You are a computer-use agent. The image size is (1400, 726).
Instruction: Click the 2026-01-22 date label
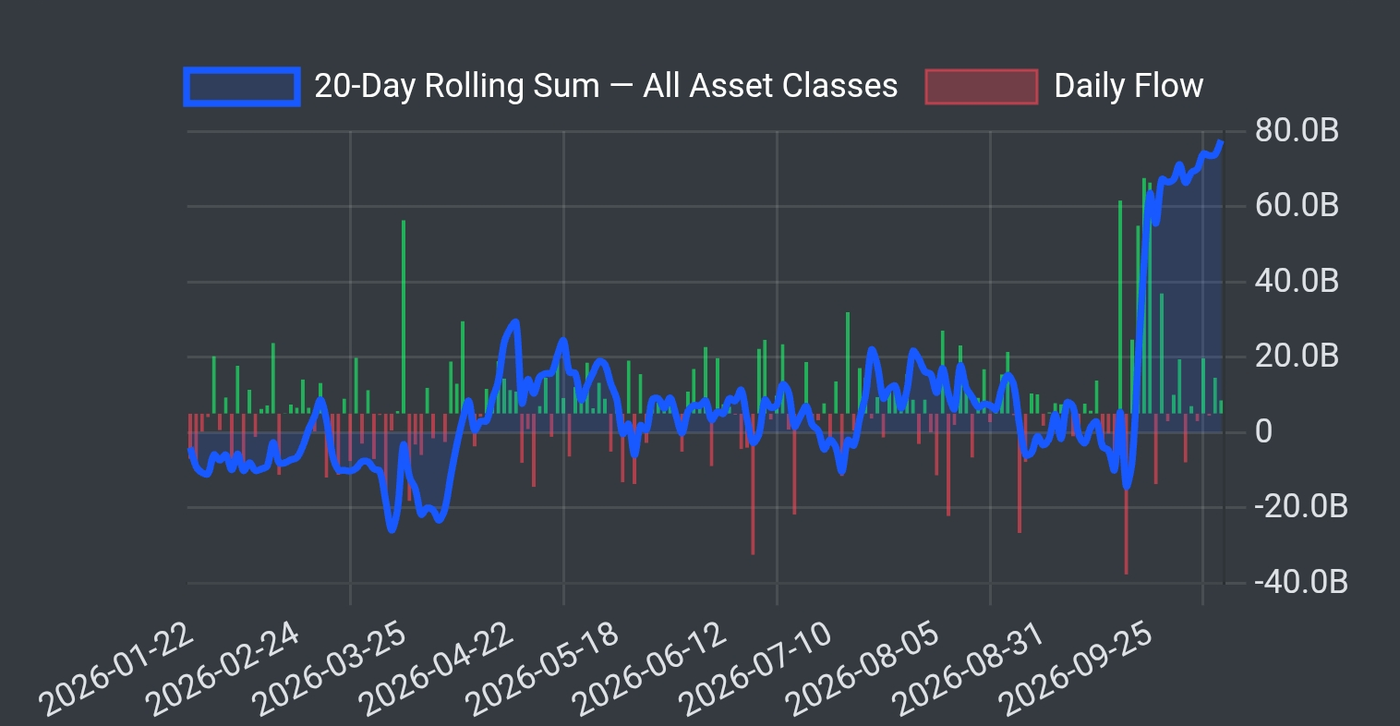(x=117, y=670)
